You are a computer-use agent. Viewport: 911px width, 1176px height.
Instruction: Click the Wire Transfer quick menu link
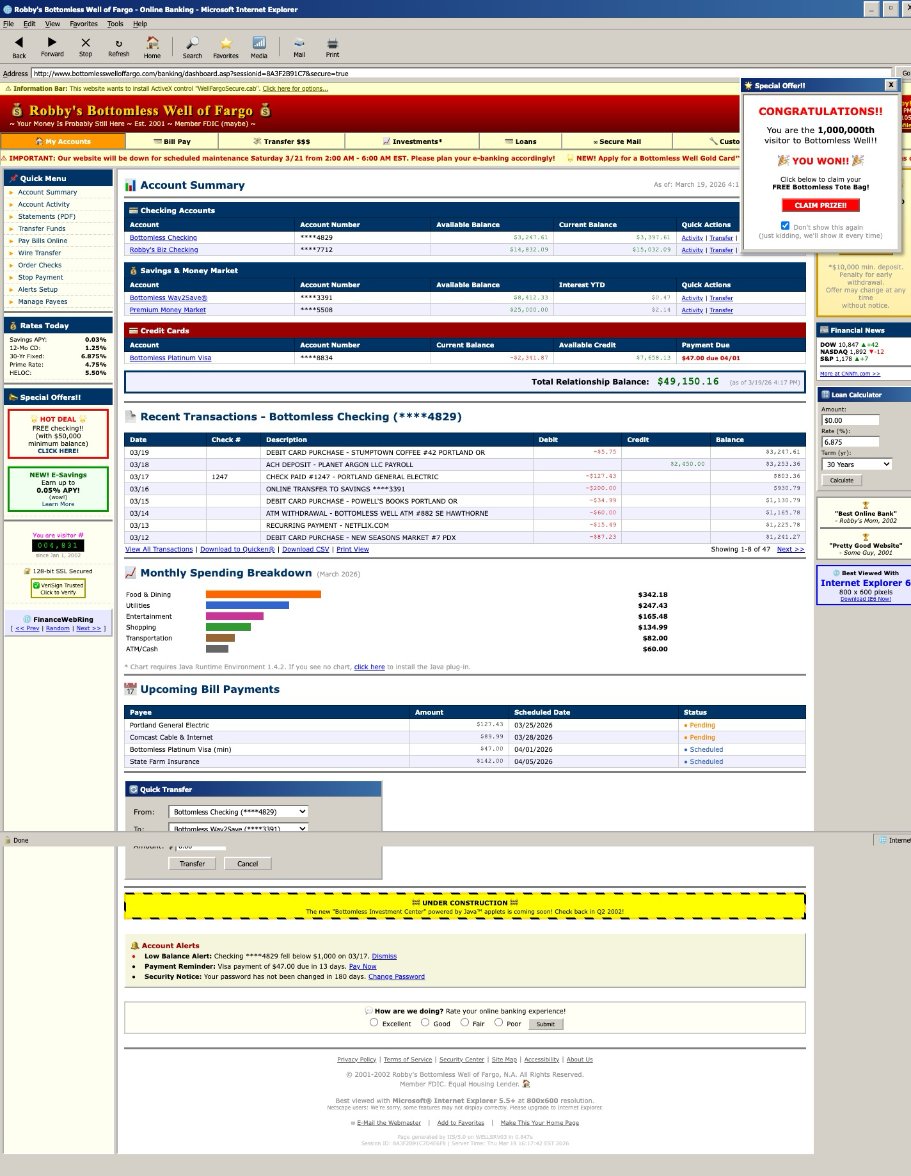coord(40,253)
